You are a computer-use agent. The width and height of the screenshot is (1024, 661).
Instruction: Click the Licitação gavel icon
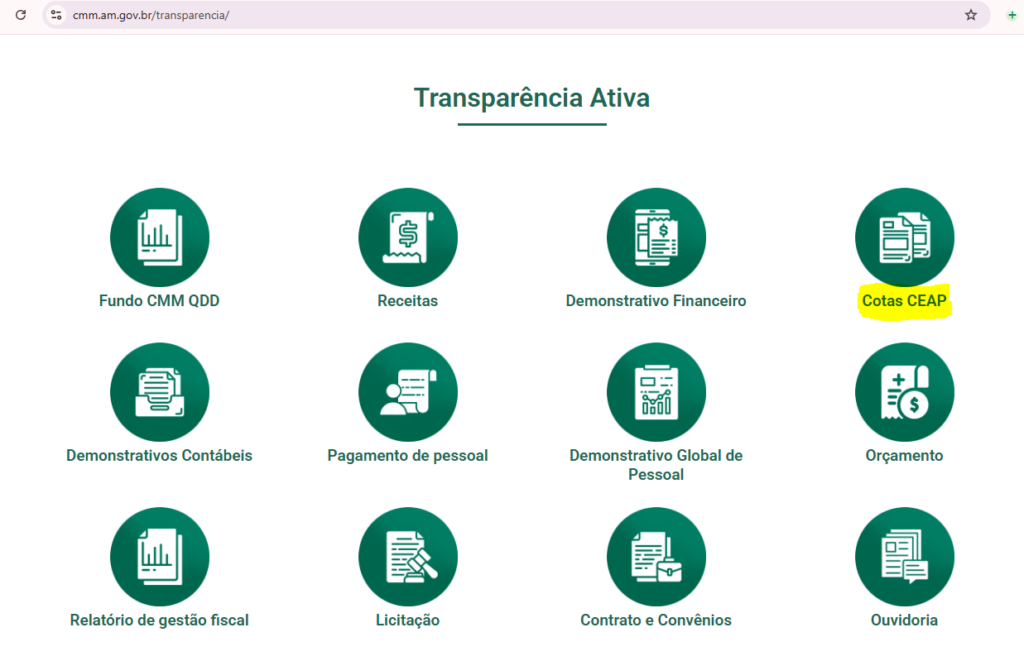[x=408, y=556]
